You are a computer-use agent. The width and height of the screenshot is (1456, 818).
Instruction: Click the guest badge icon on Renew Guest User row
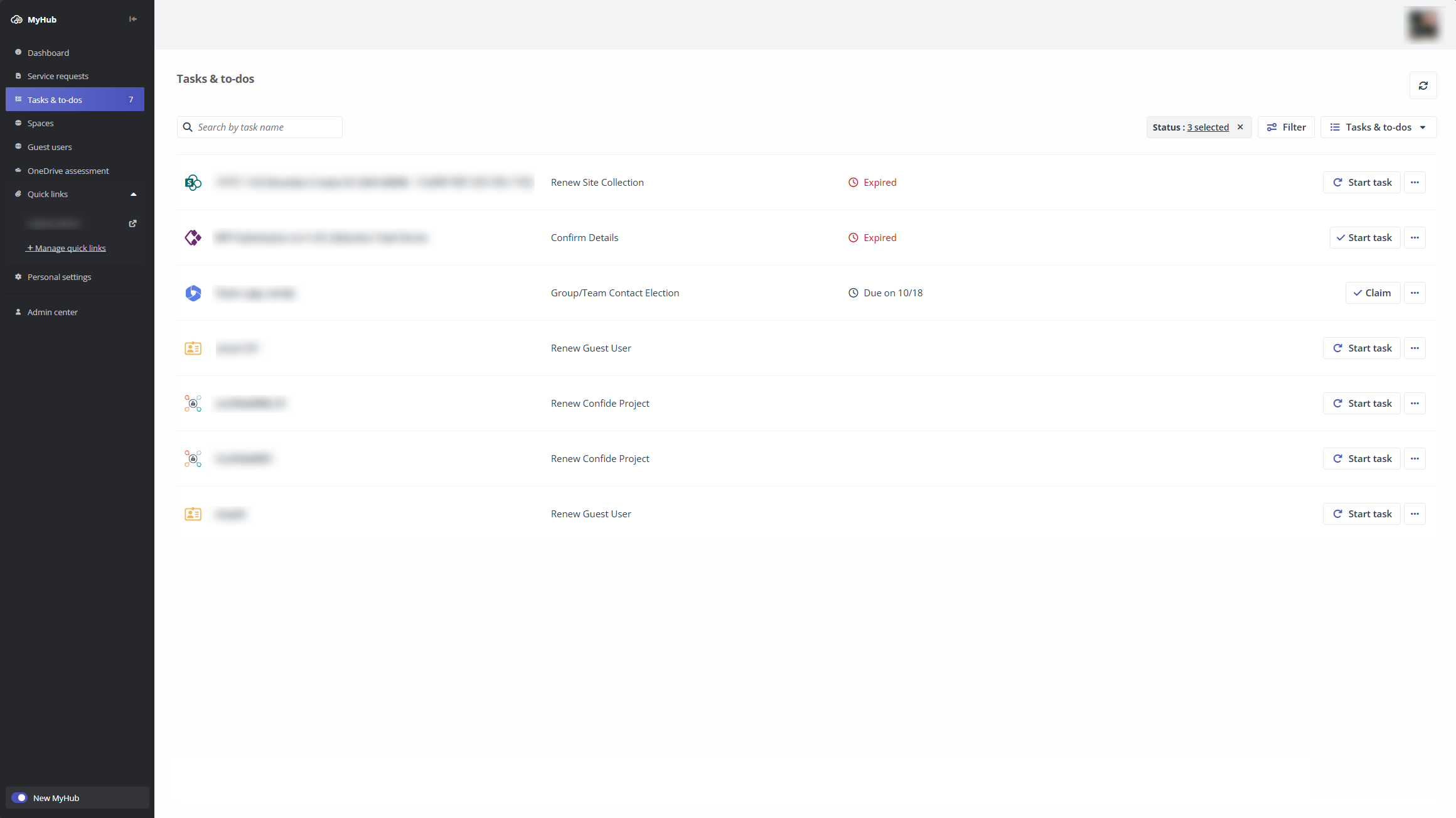point(192,348)
